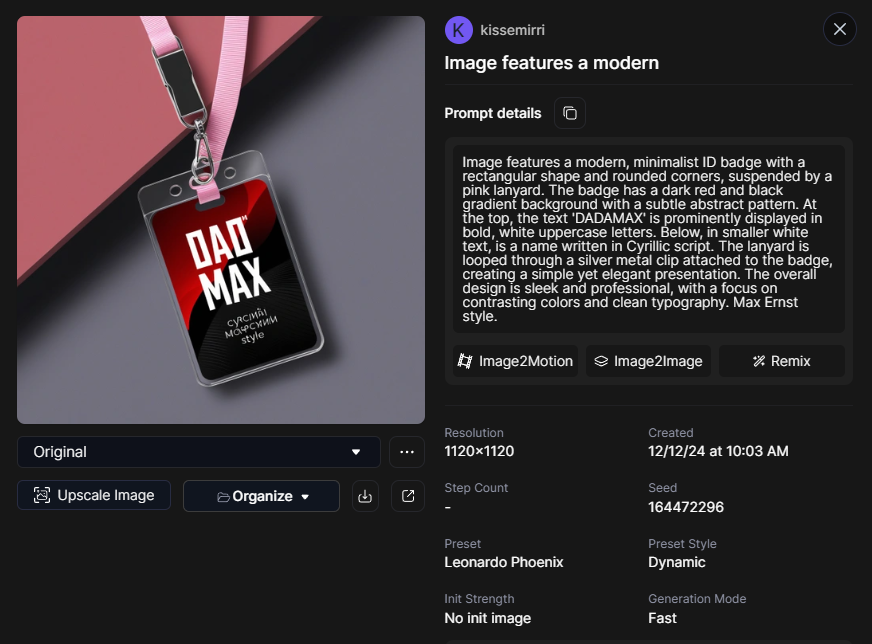Open the Original version dropdown
The height and width of the screenshot is (644, 872).
point(198,452)
